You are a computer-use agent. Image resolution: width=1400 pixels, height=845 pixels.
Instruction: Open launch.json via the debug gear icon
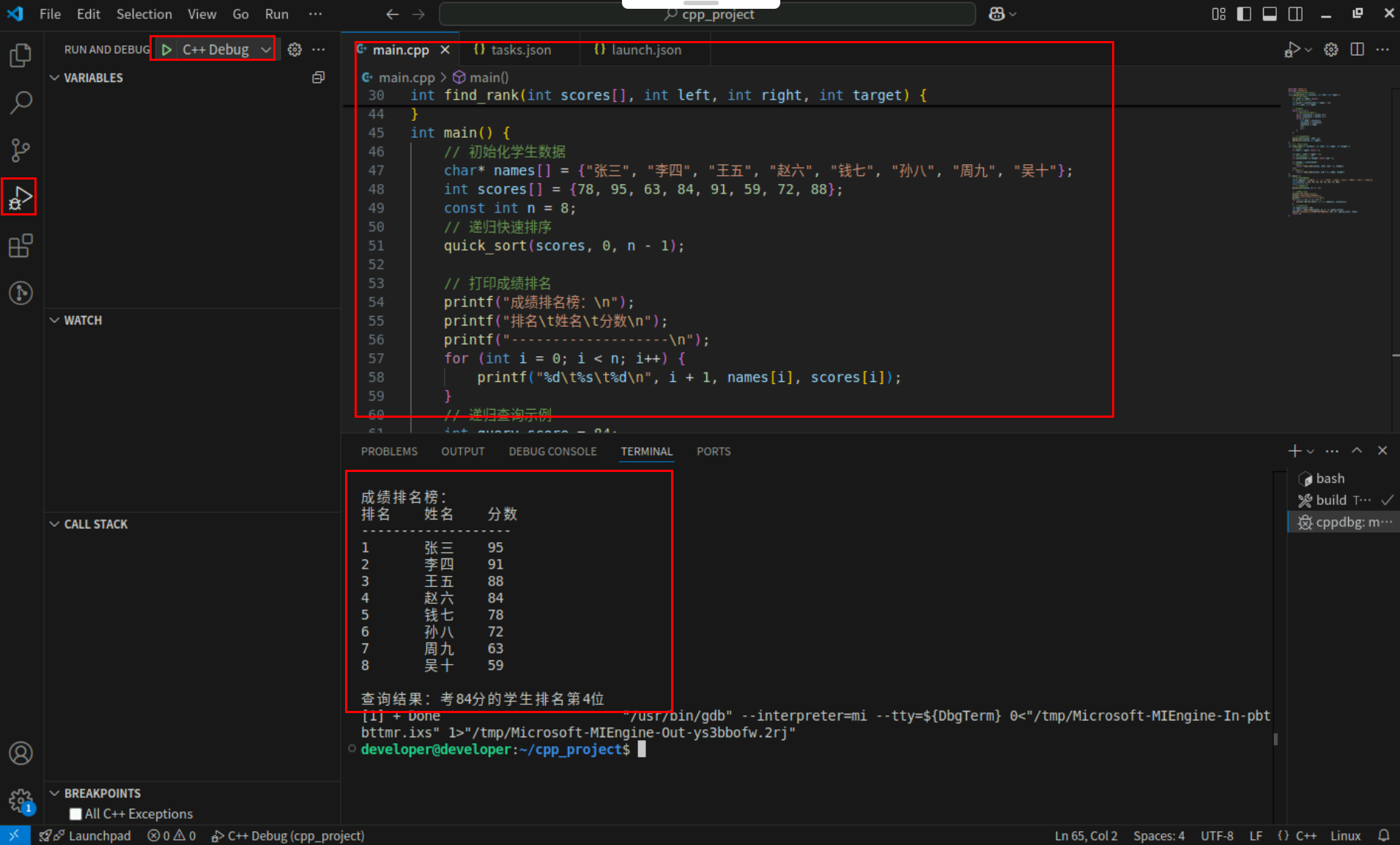coord(295,49)
